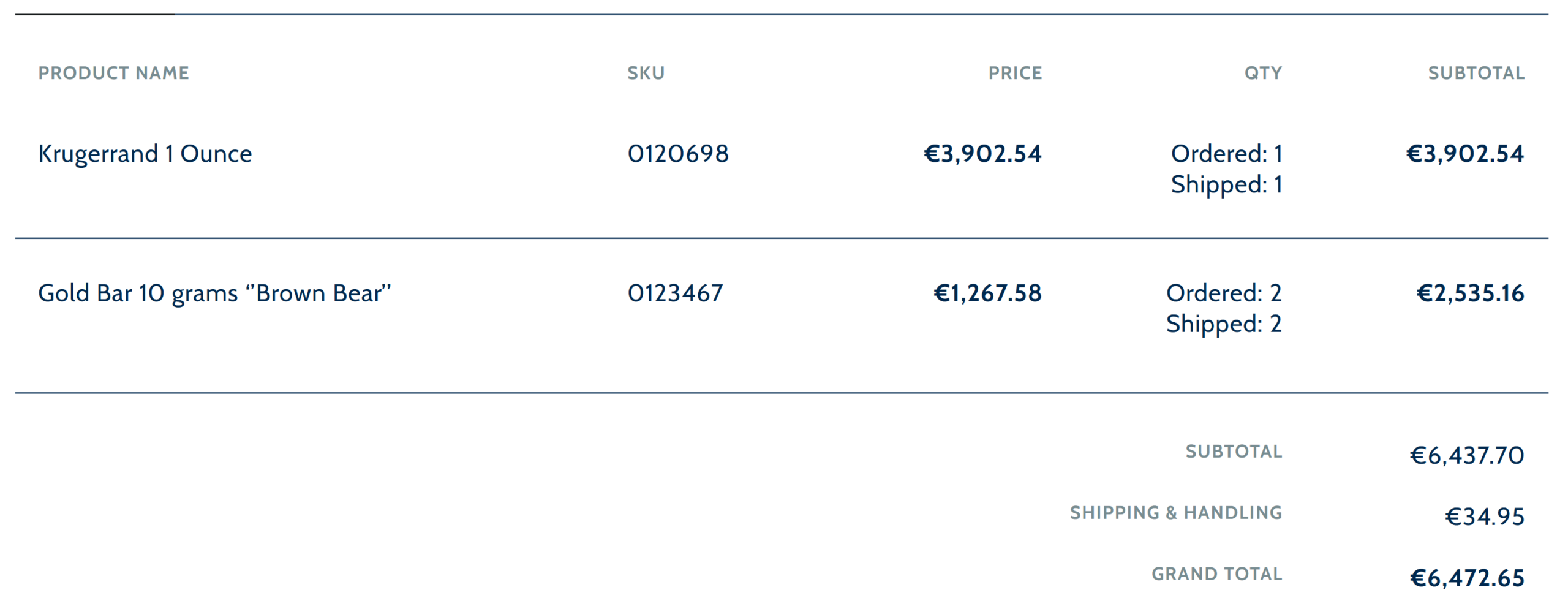The width and height of the screenshot is (1568, 598).
Task: Click the grand total amount €6,472.65
Action: point(1466,578)
